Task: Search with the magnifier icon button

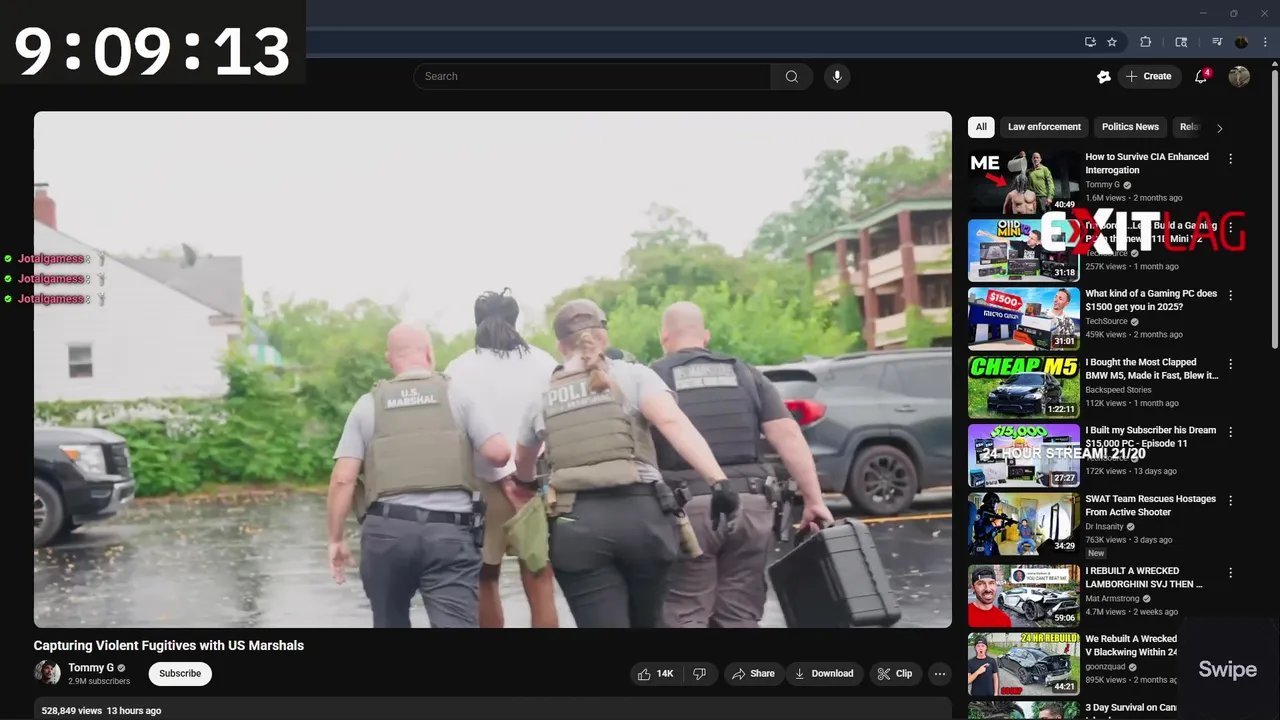Action: (792, 76)
